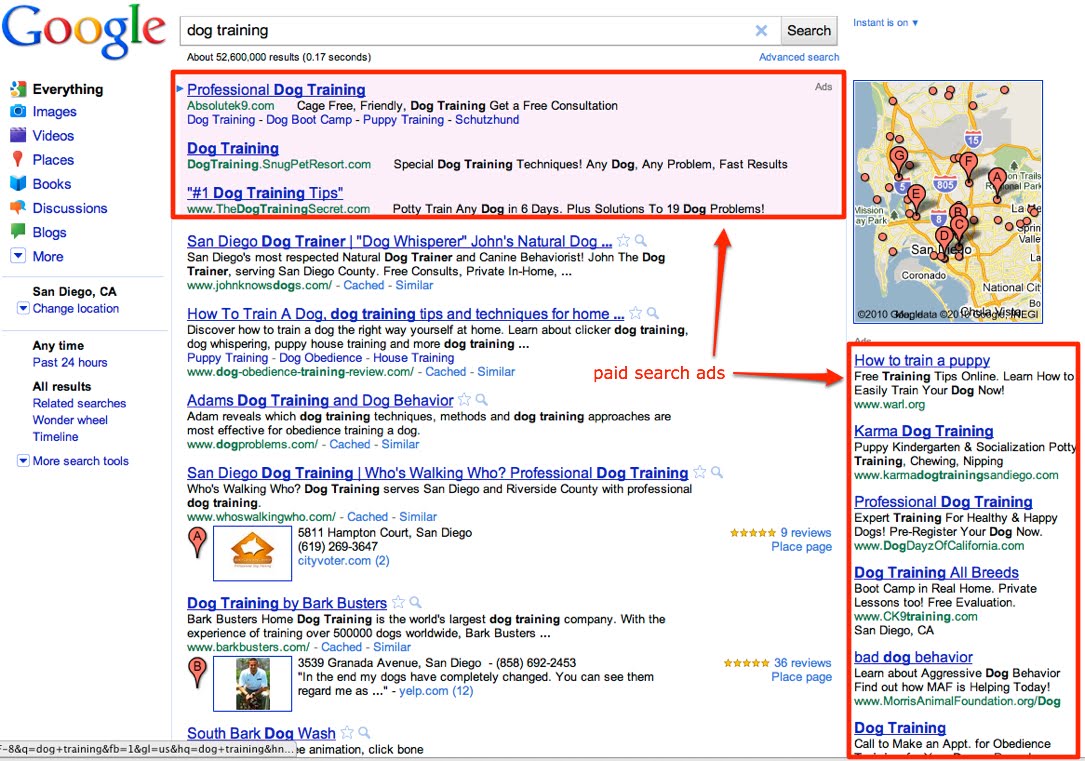1085x761 pixels.
Task: Click magnifier preview beside Who's Walking Who result
Action: [x=717, y=473]
